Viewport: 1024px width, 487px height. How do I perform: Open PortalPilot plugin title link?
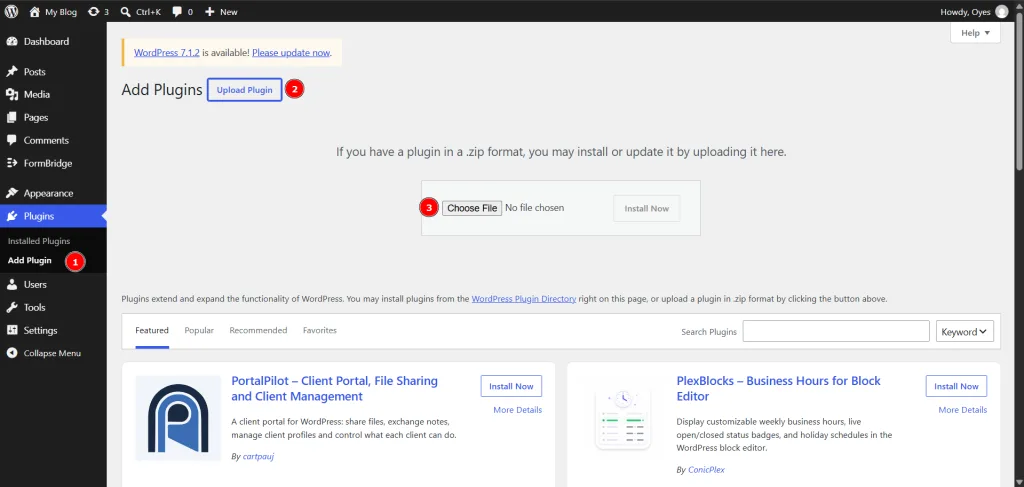tap(334, 388)
